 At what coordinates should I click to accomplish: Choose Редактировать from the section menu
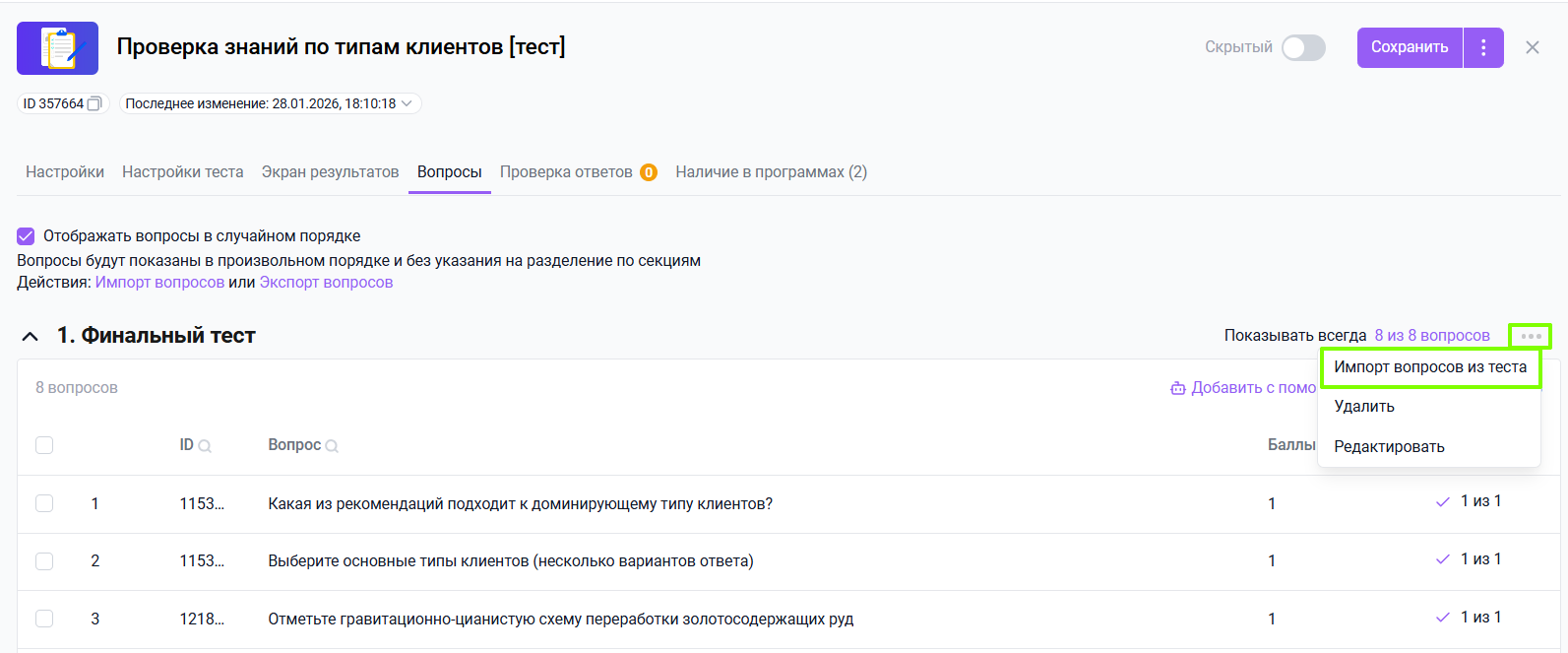click(x=1390, y=446)
